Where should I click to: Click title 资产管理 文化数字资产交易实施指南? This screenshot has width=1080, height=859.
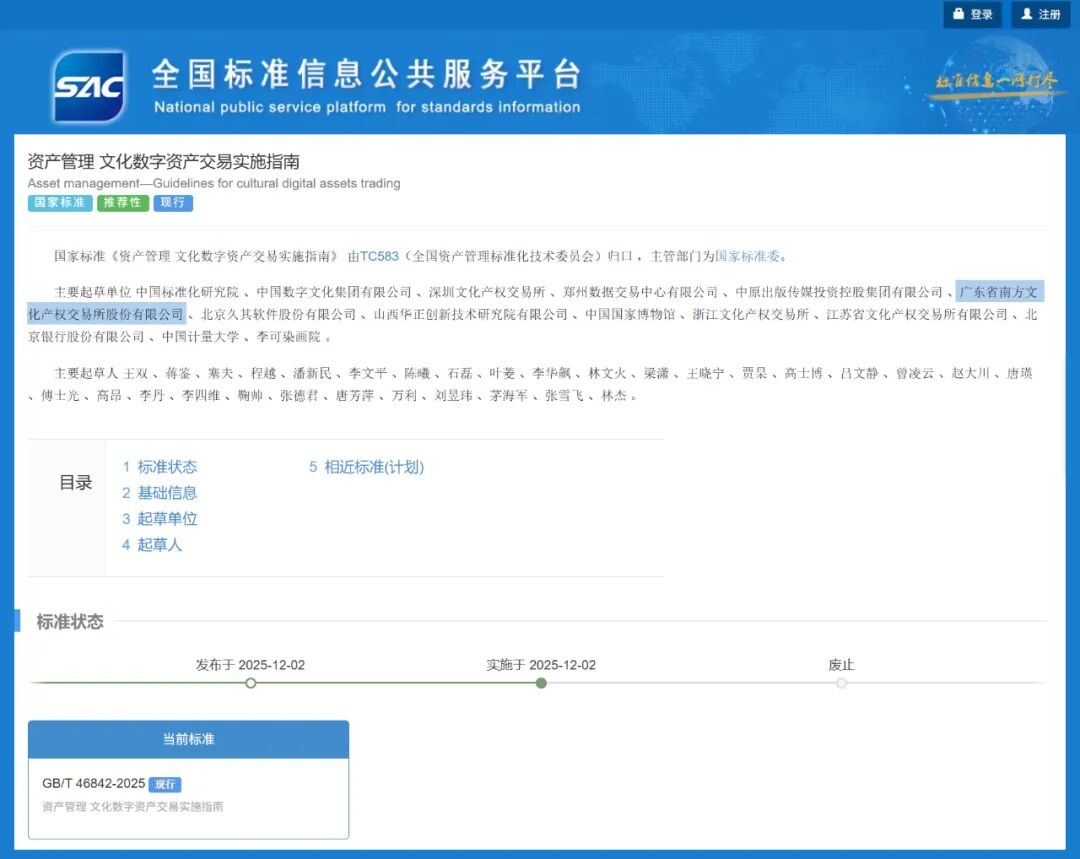(164, 162)
